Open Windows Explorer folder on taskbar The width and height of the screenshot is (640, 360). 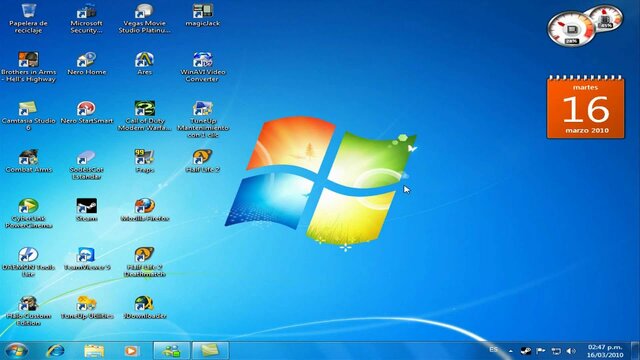(x=94, y=351)
